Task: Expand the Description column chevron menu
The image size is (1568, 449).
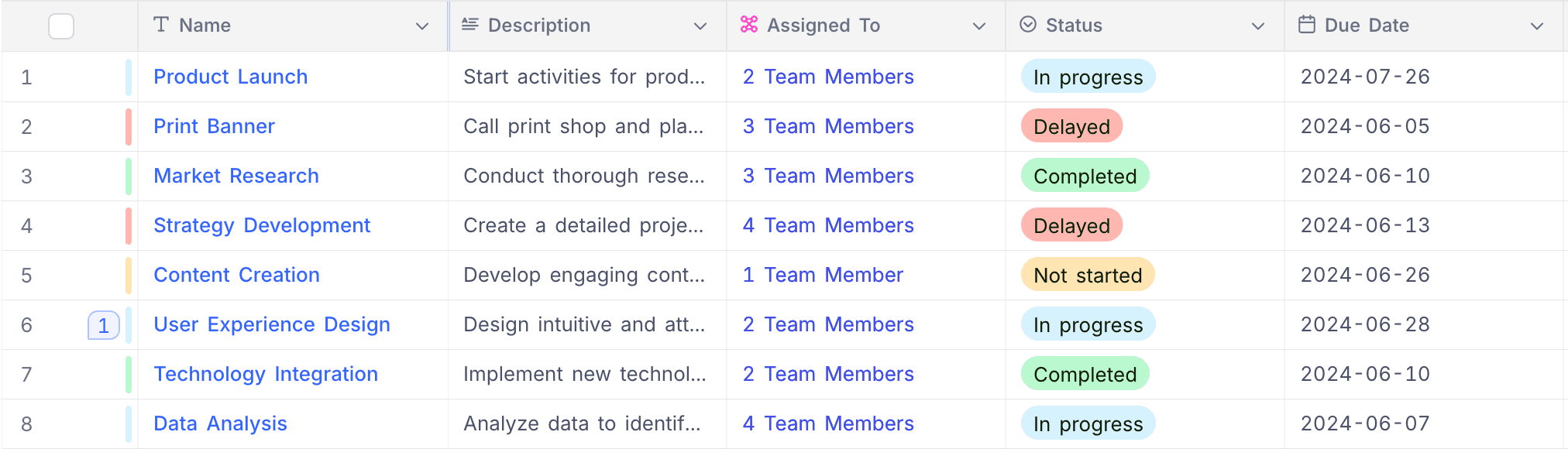Action: (700, 26)
